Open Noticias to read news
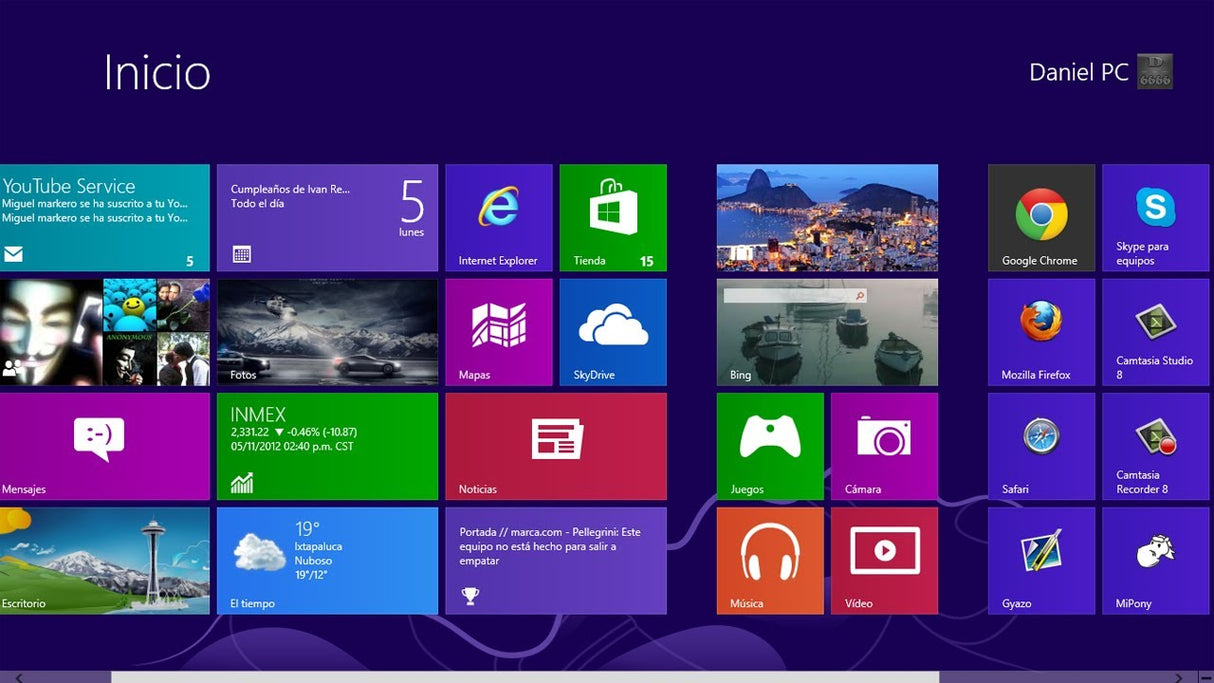1214x683 pixels. point(556,446)
